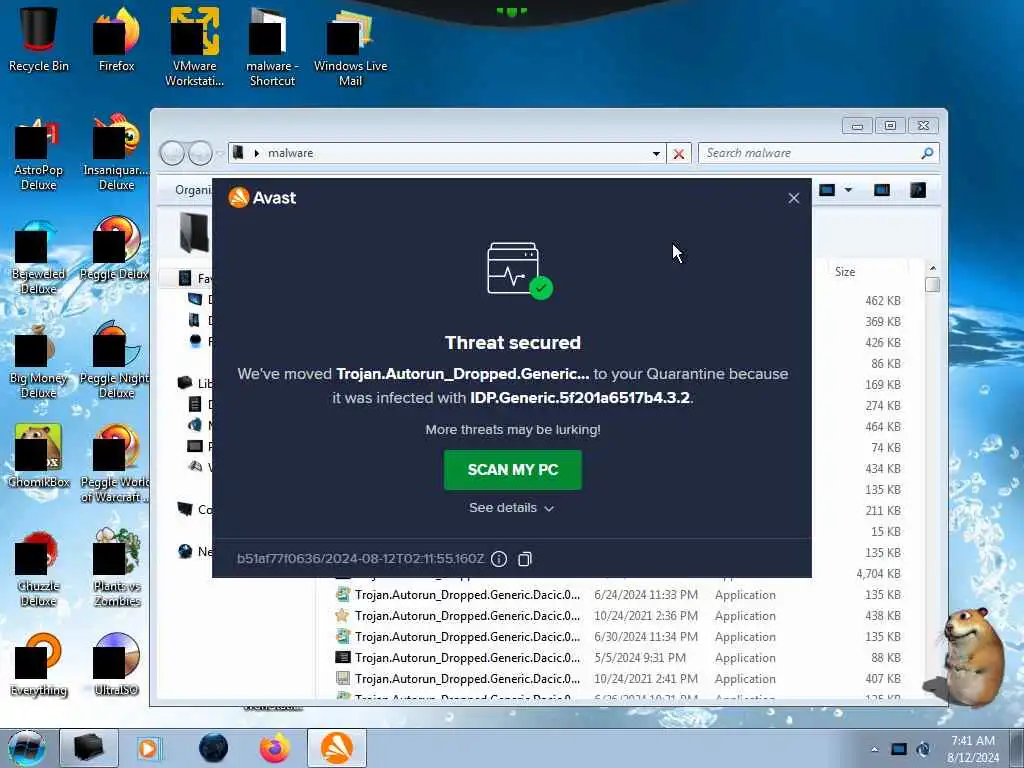Select Insaniquarium Deluxe desktop icon
The width and height of the screenshot is (1024, 768).
[x=116, y=154]
